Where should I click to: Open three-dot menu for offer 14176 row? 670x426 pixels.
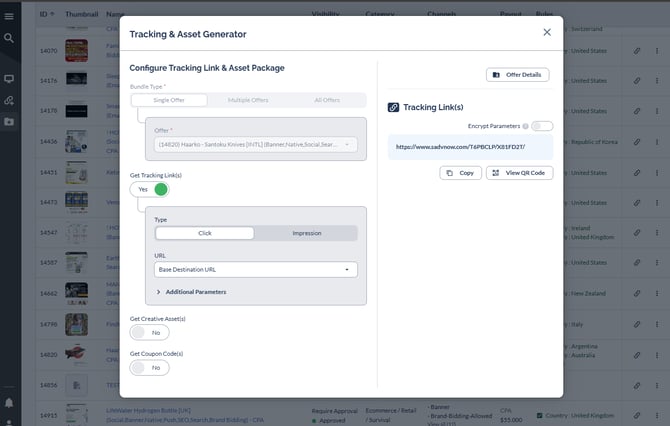[x=658, y=79]
